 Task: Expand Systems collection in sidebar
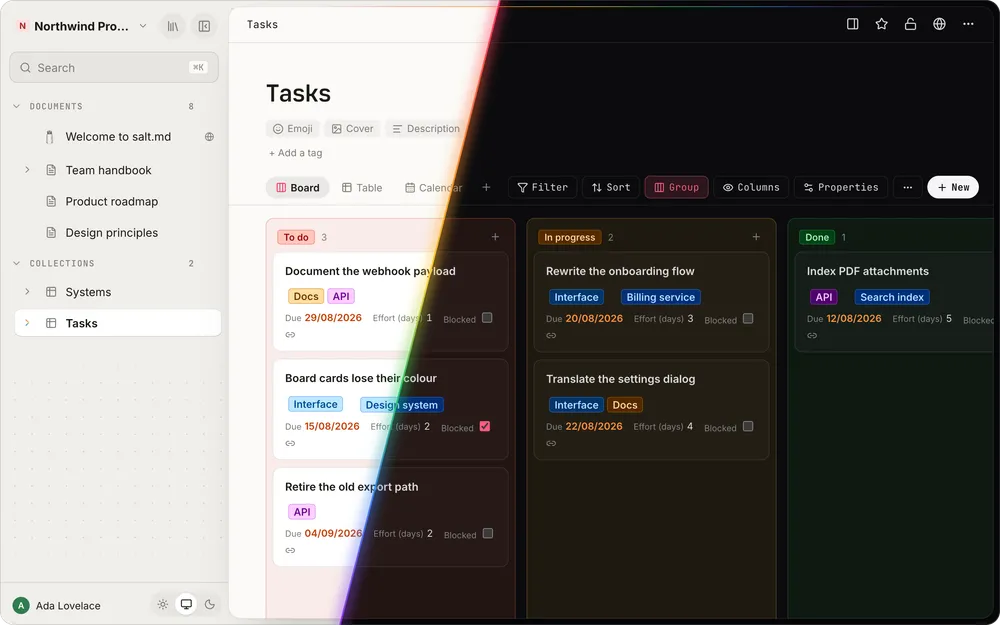point(27,291)
